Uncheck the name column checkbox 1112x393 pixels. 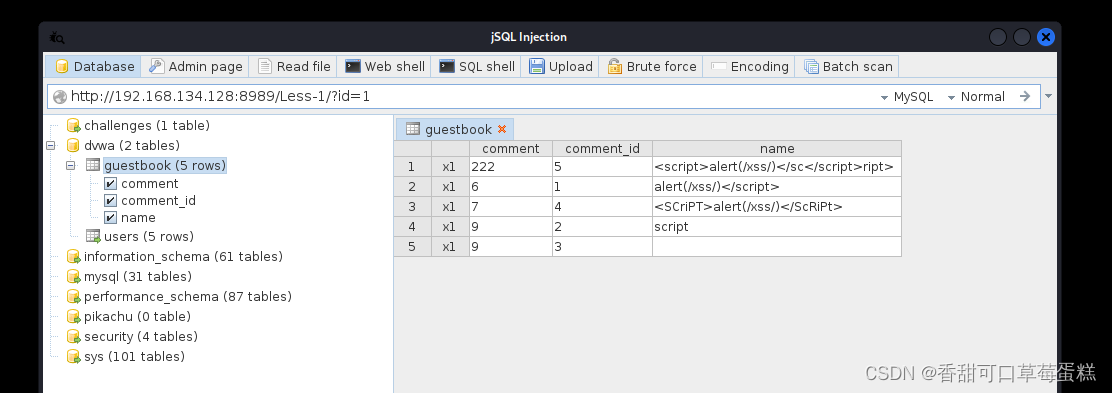click(x=110, y=218)
